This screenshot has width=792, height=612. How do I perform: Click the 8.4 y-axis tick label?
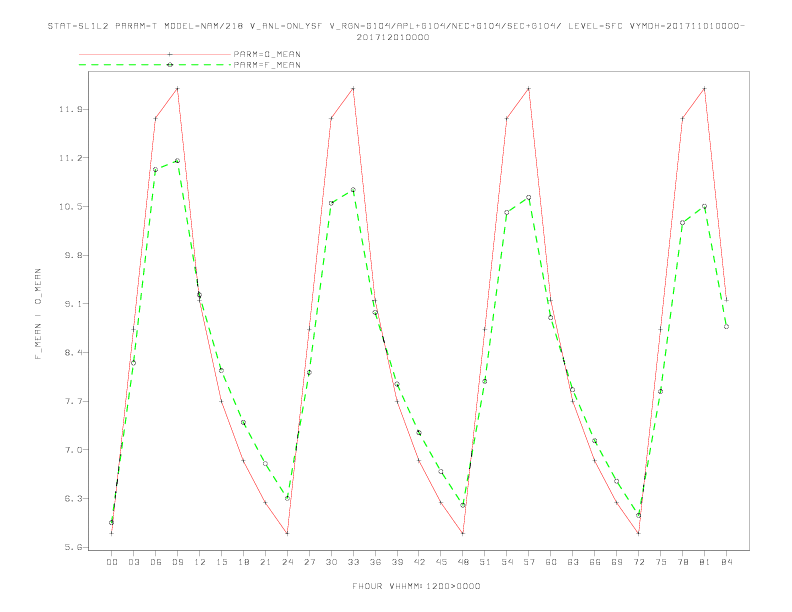pyautogui.click(x=73, y=352)
